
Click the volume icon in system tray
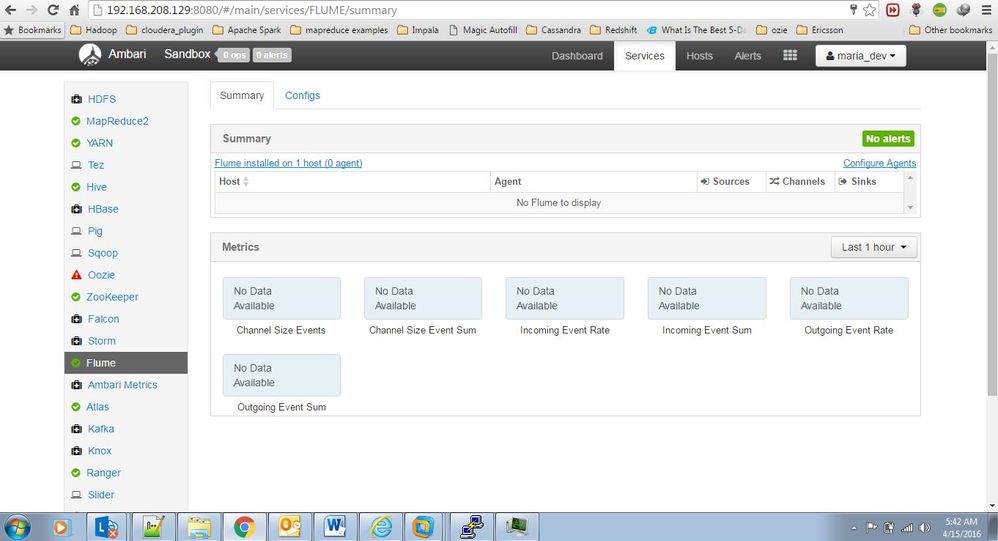pos(924,528)
